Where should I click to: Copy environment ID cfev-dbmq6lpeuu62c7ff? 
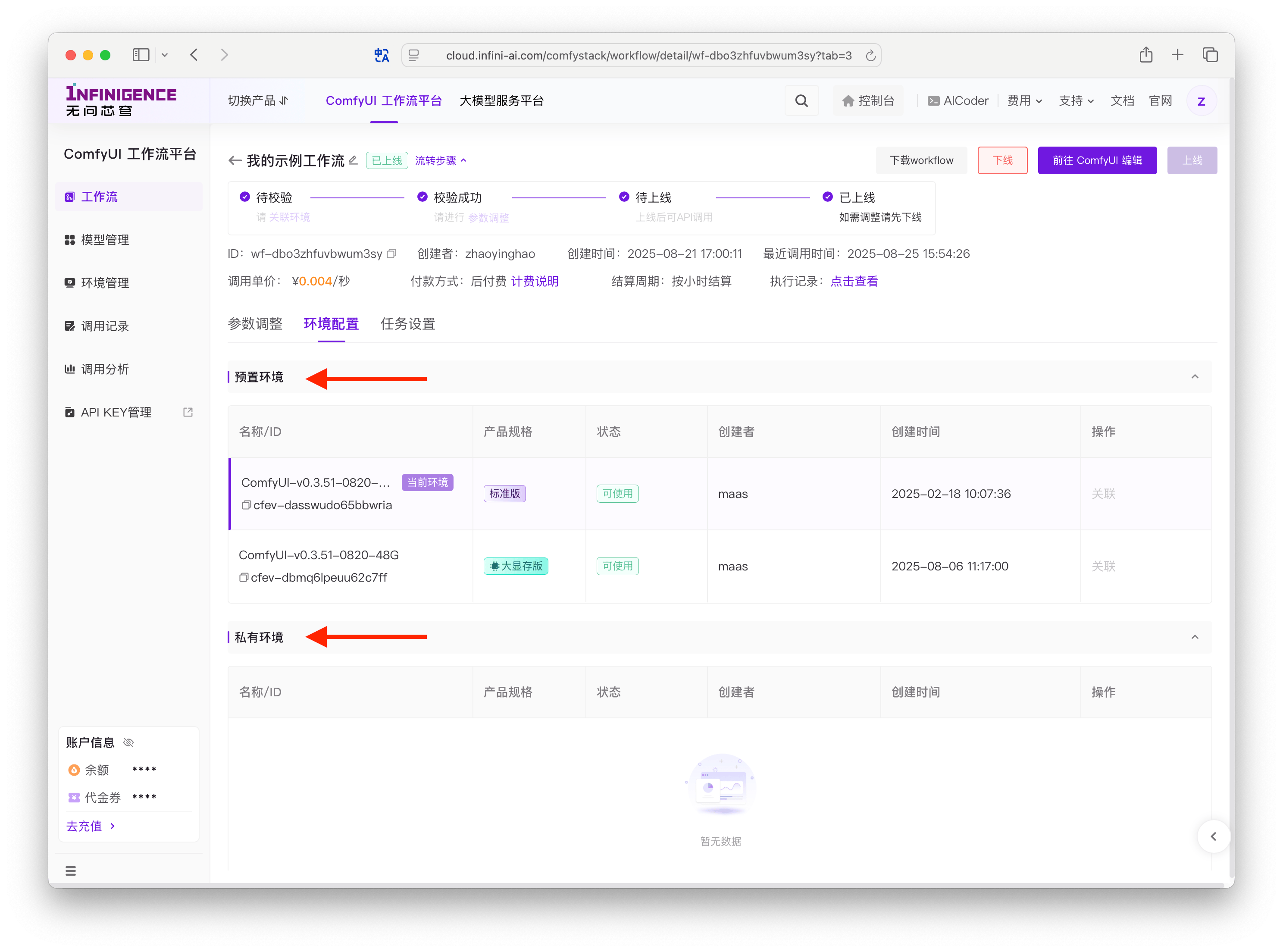244,577
